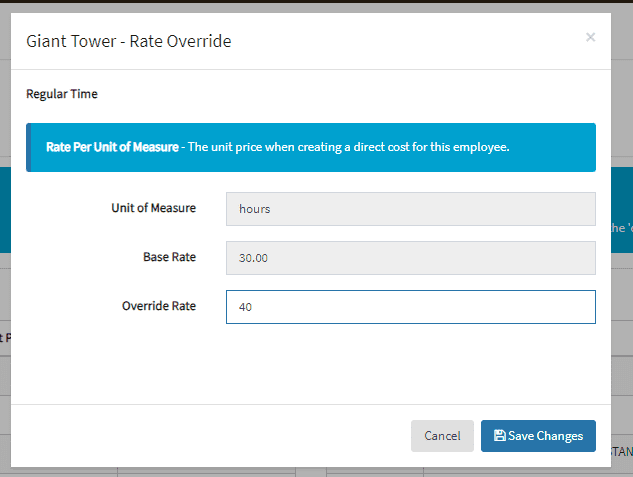The width and height of the screenshot is (633, 477).
Task: Click the "Unit of Measure" field label
Action: coord(153,208)
